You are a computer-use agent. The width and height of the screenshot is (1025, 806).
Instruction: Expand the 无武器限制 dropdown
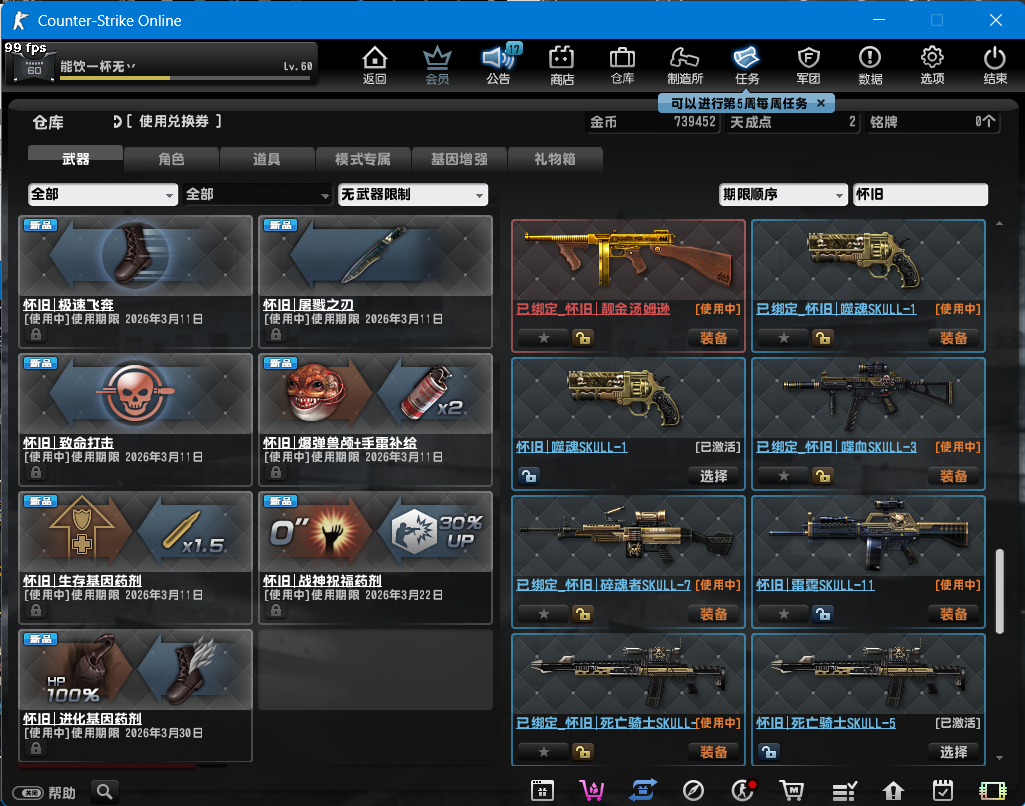[412, 194]
